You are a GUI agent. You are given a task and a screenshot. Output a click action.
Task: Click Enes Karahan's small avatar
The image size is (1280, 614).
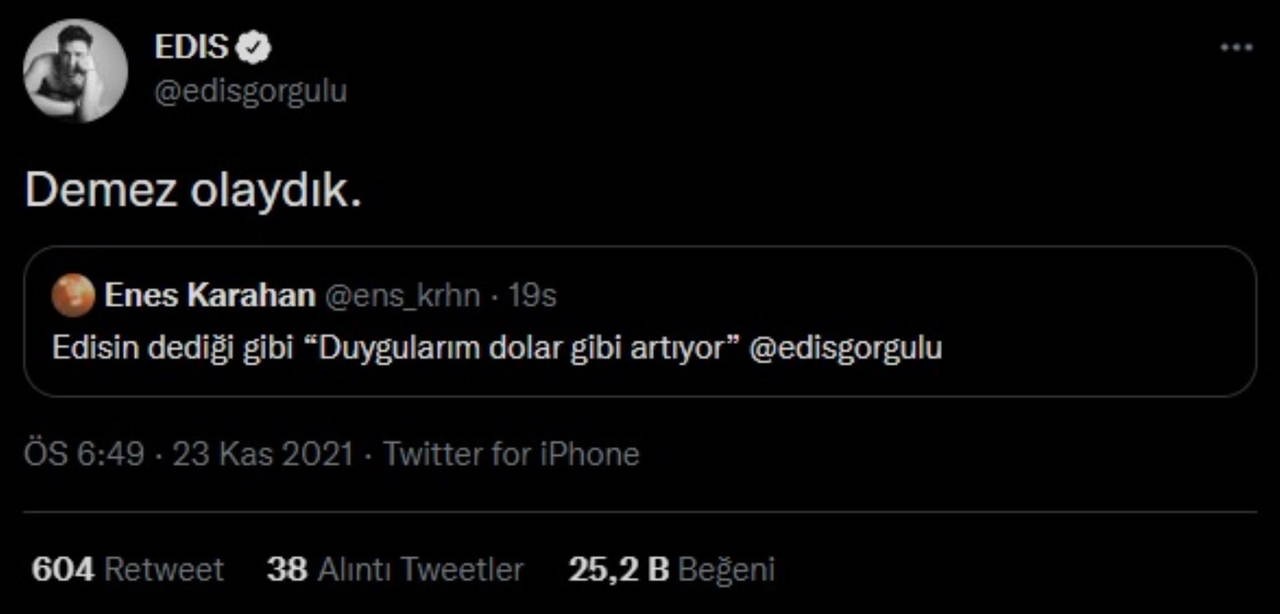click(73, 296)
